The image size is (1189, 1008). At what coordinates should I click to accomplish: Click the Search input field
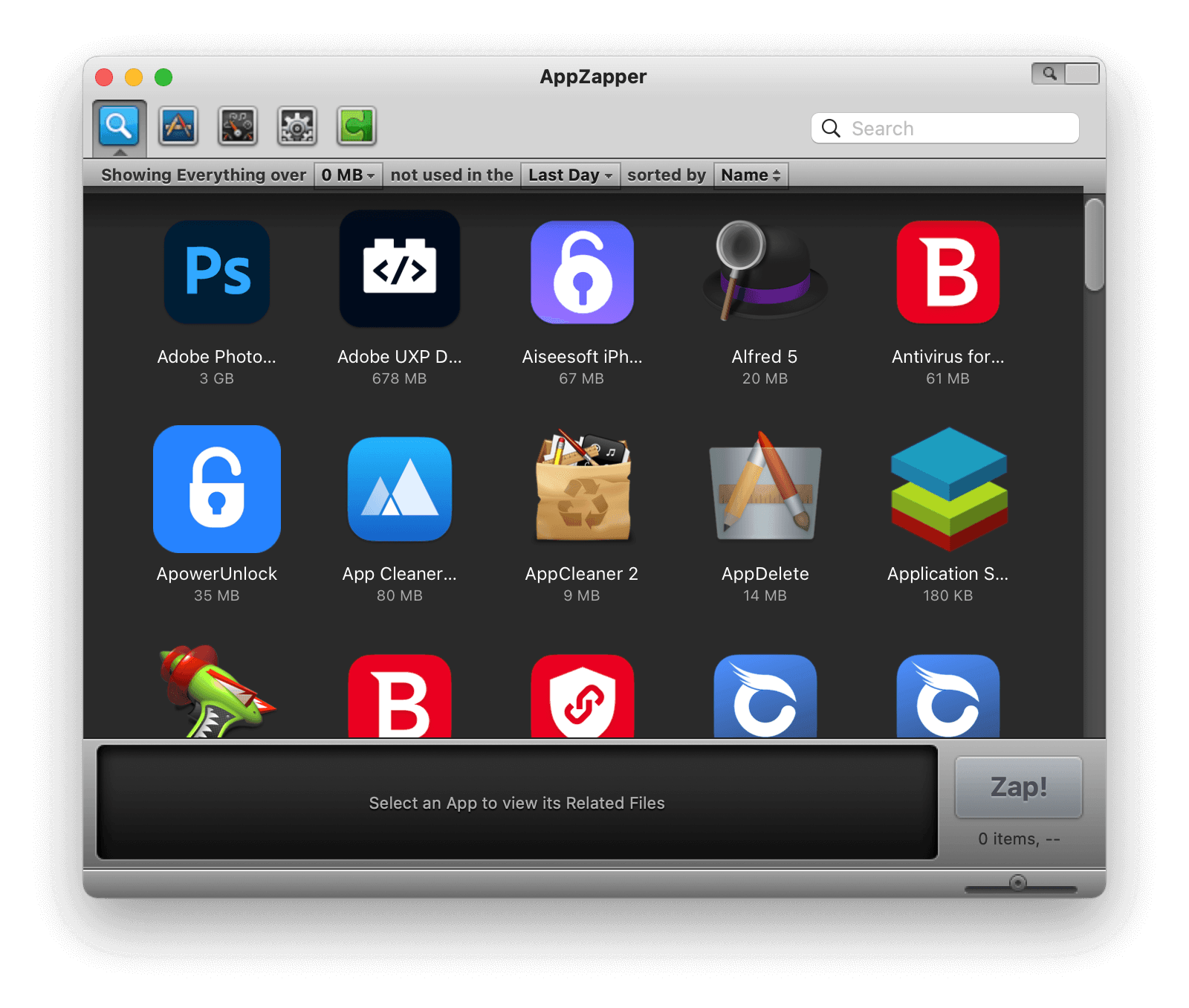coord(945,128)
